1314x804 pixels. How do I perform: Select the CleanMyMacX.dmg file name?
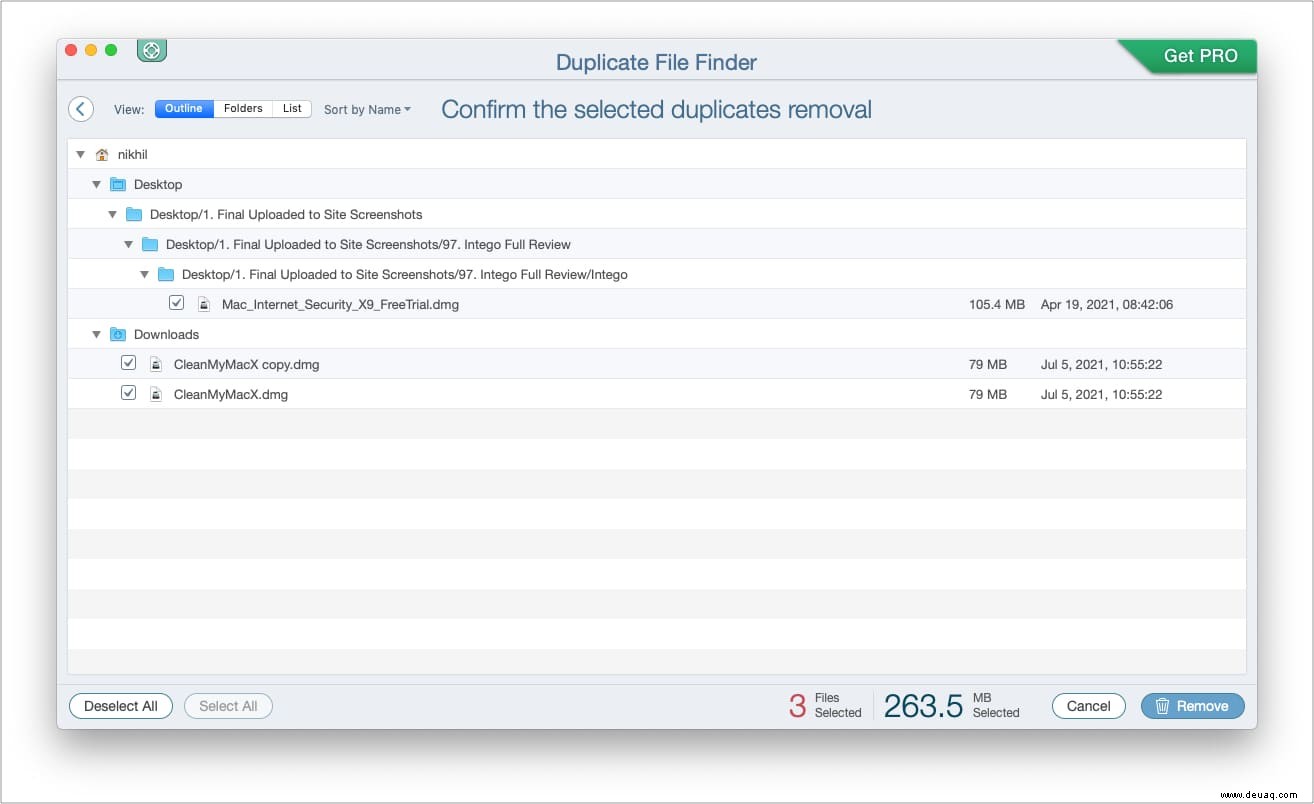231,395
